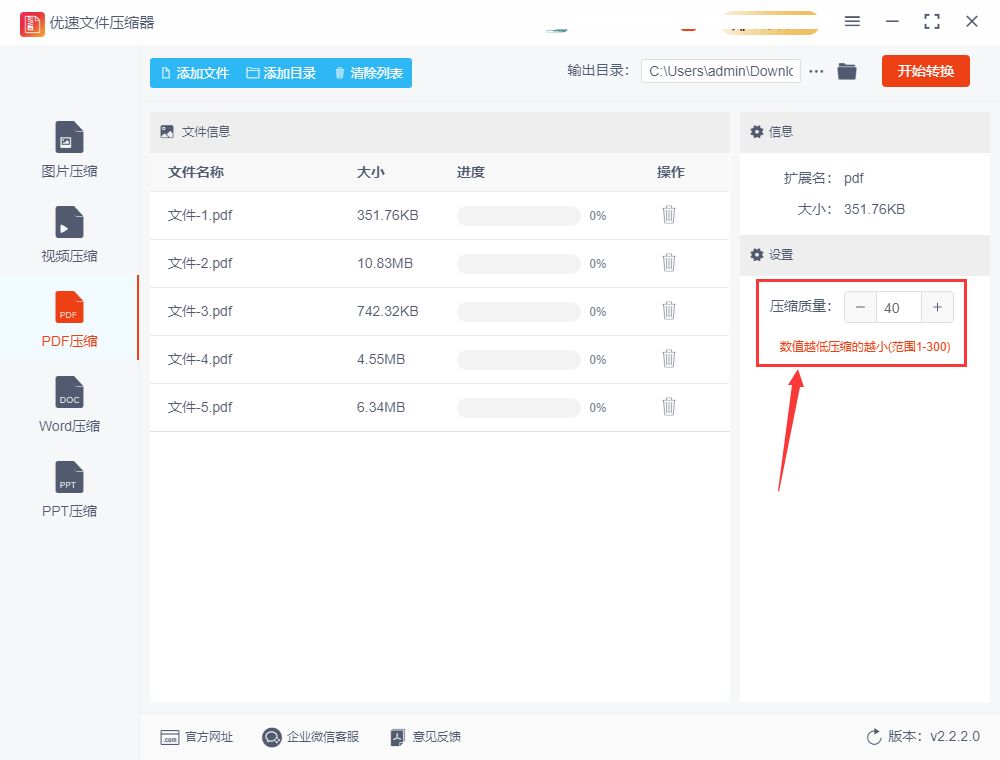Decrease compression quality with minus button
The width and height of the screenshot is (1000, 760).
[860, 307]
